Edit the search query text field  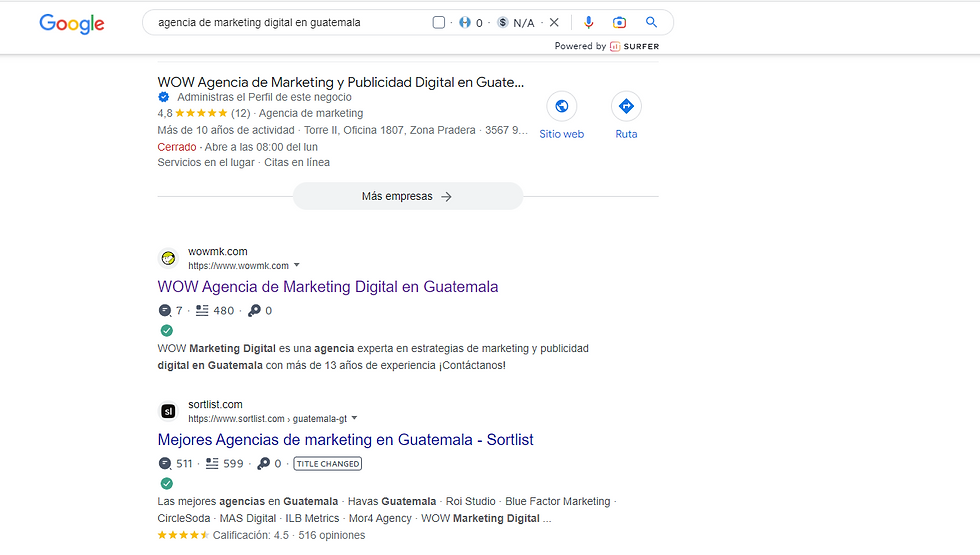259,22
